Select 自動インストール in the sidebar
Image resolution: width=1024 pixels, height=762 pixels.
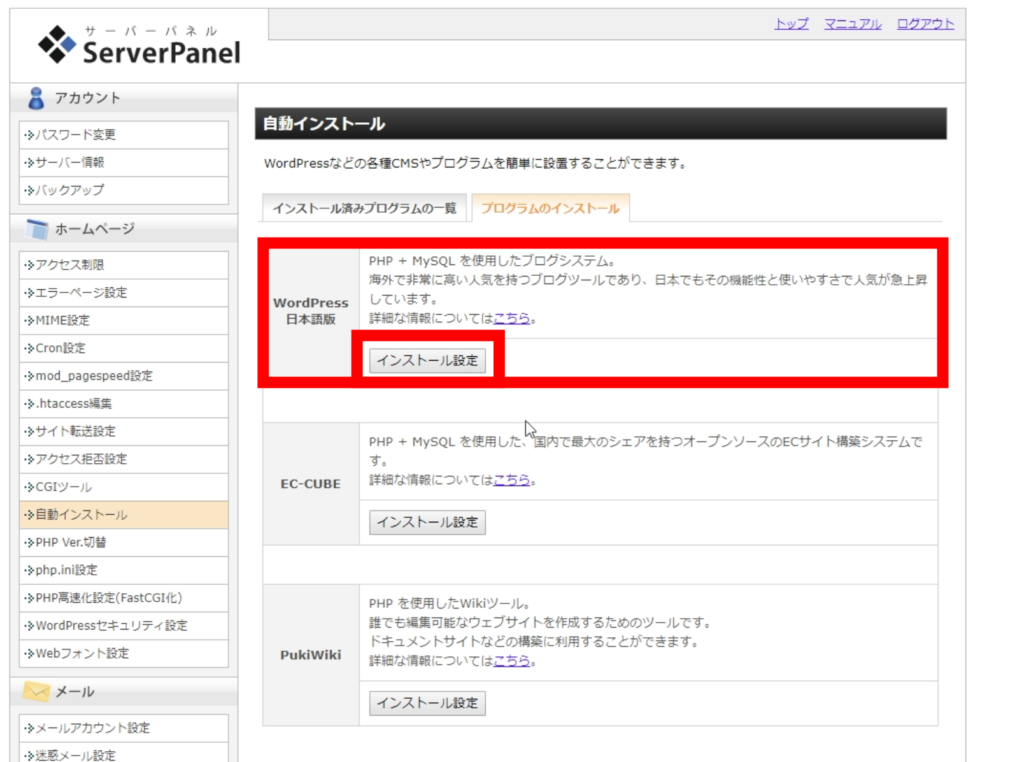pyautogui.click(x=124, y=515)
